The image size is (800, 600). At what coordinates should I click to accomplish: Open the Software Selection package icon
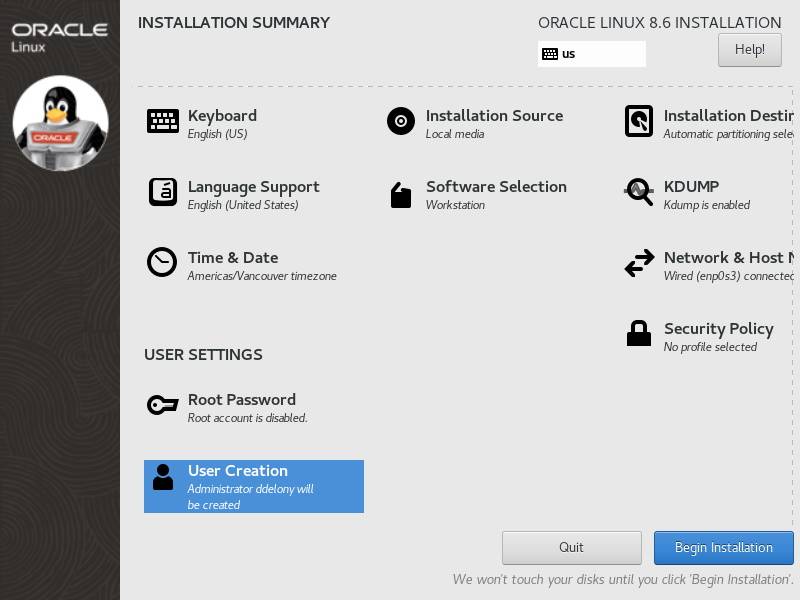coord(400,192)
